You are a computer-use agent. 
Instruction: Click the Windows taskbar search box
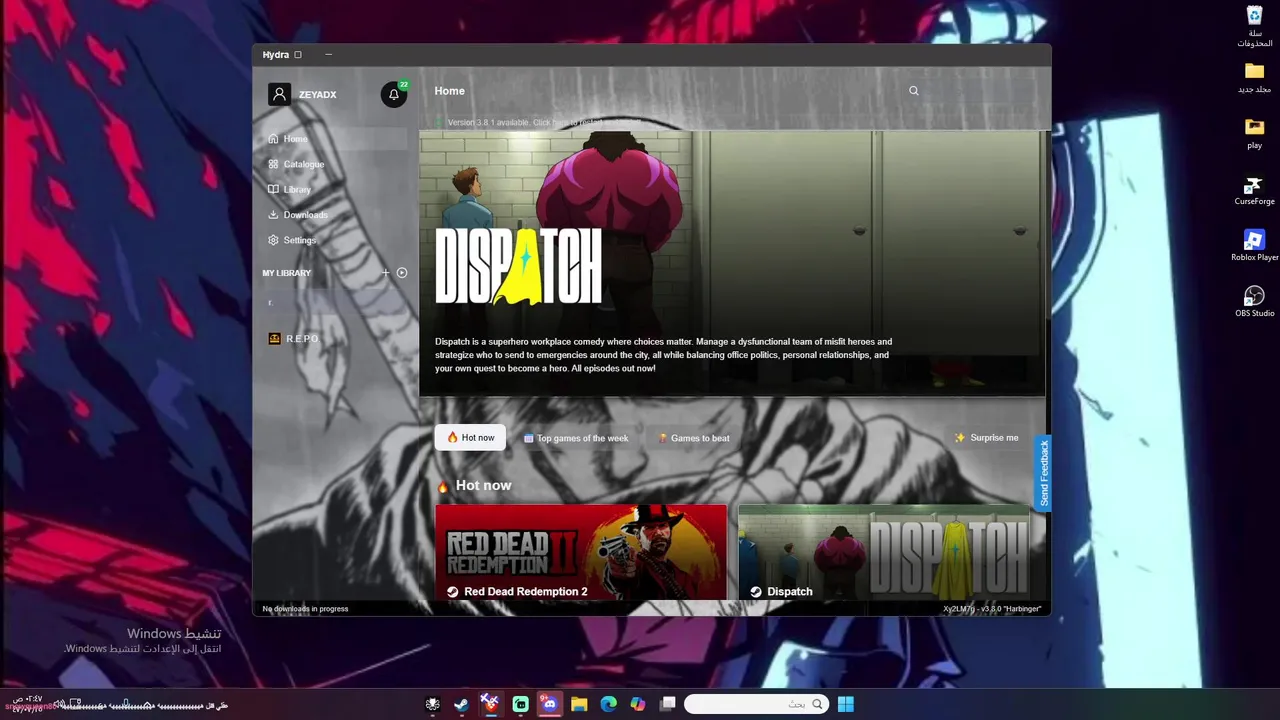pos(756,704)
